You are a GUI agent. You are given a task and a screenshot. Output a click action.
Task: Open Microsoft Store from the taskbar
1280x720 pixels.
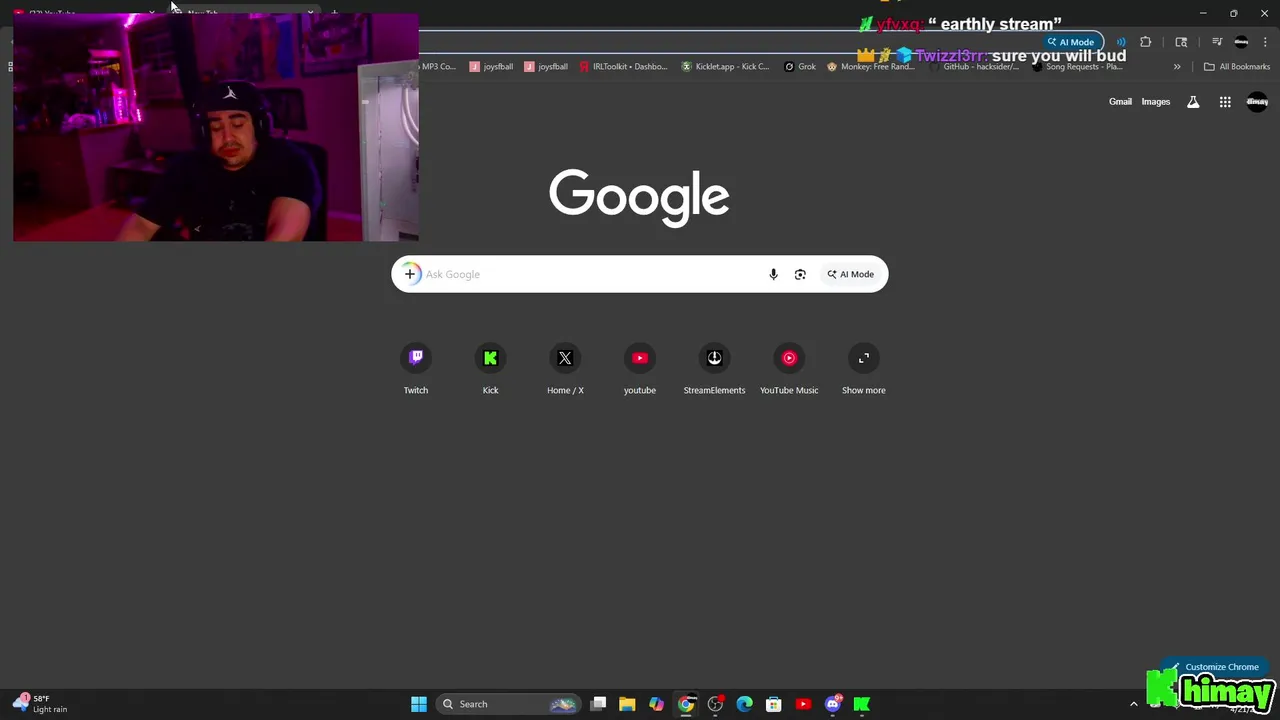(x=773, y=704)
